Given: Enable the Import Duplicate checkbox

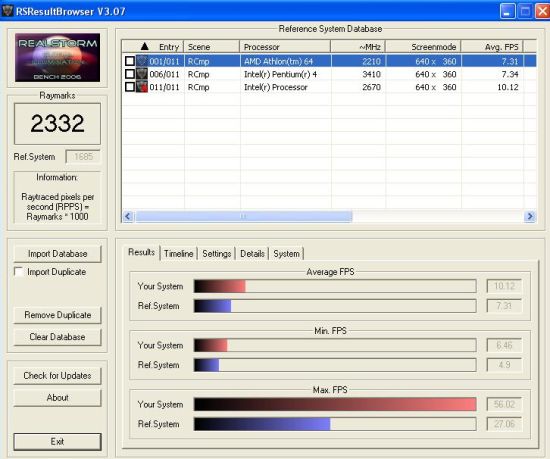Looking at the screenshot, I should click(19, 272).
